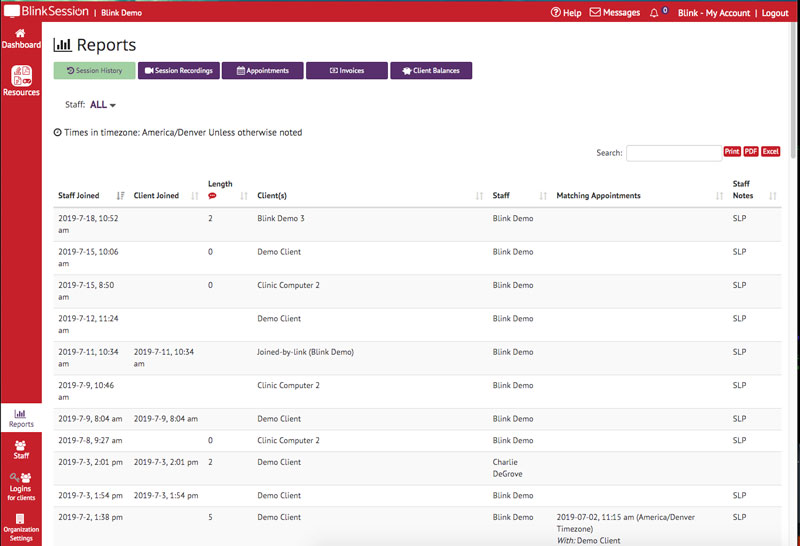The image size is (800, 546).
Task: Click the PDF export button
Action: (751, 152)
